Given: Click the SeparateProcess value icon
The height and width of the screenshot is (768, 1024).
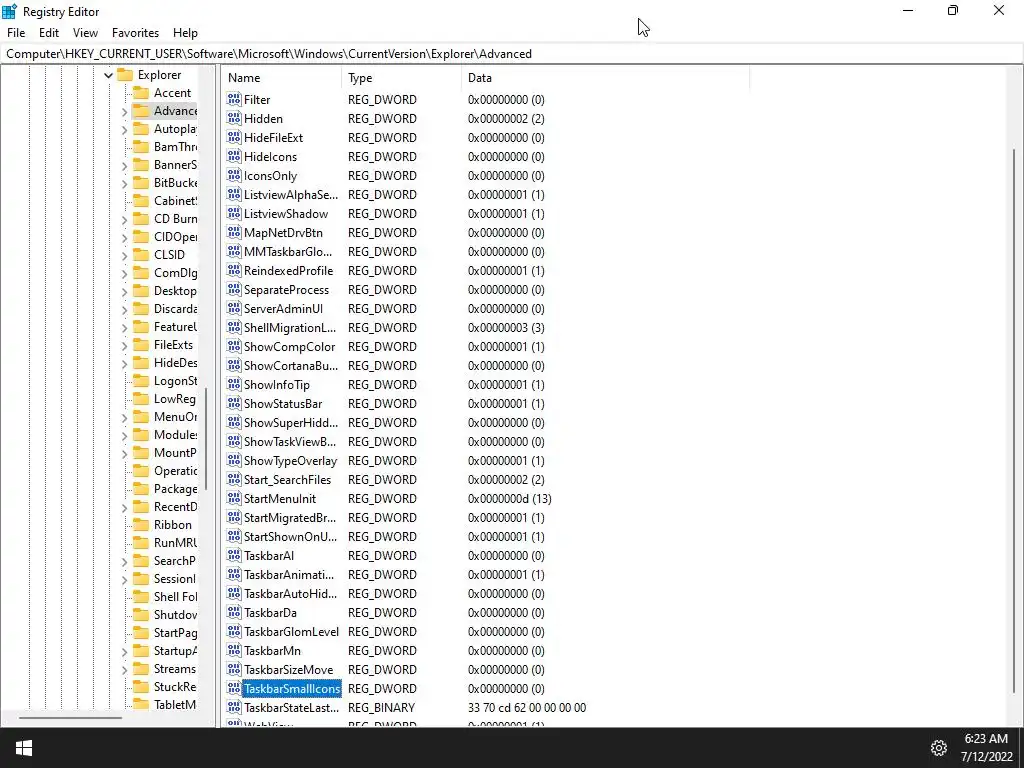Looking at the screenshot, I should pyautogui.click(x=234, y=289).
